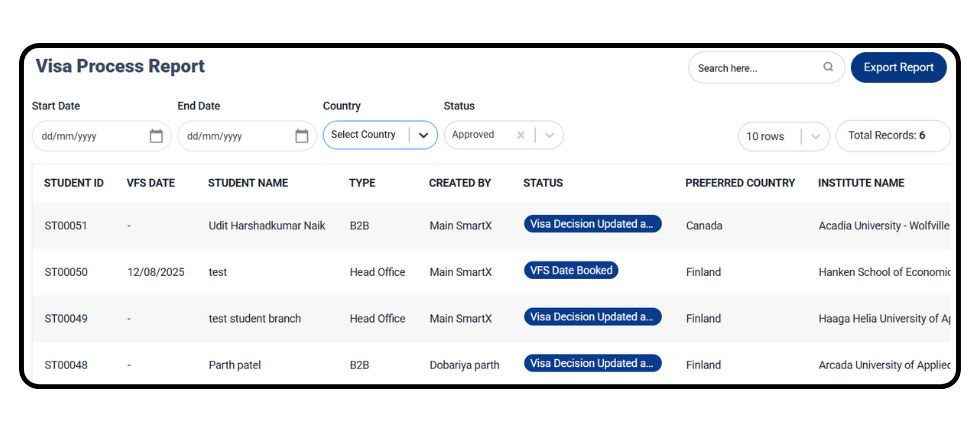Viewport: 980px width, 430px height.
Task: Sort by the STUDENT ID column header
Action: coord(74,183)
